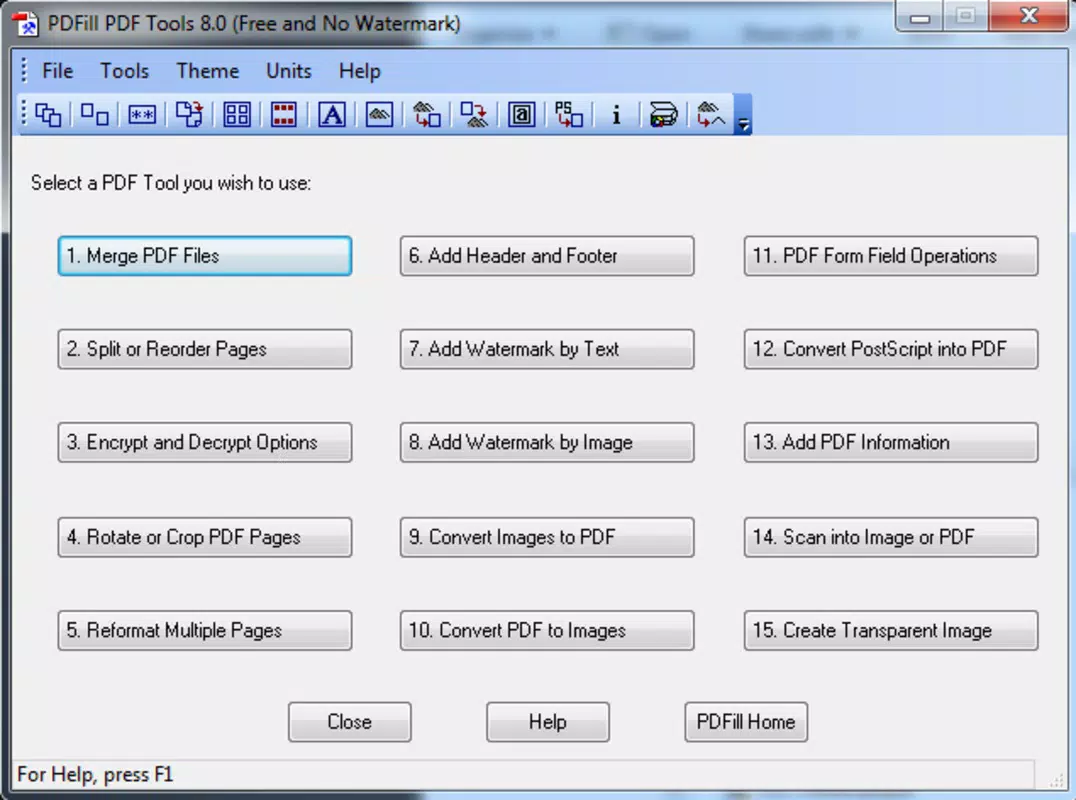Click the Scanner toolbar icon
The height and width of the screenshot is (800, 1076).
664,115
